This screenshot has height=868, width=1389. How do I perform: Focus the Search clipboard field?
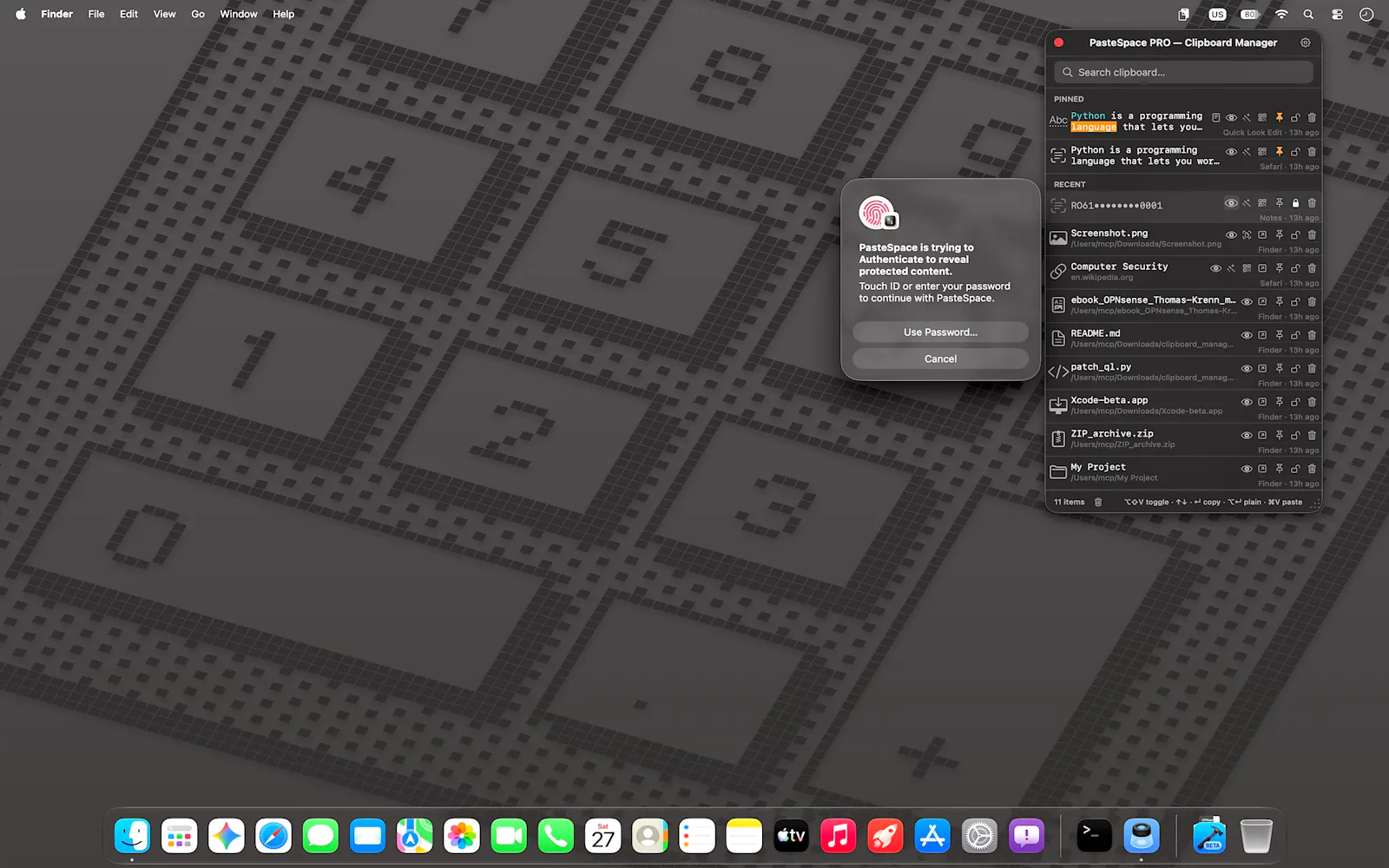(x=1183, y=72)
